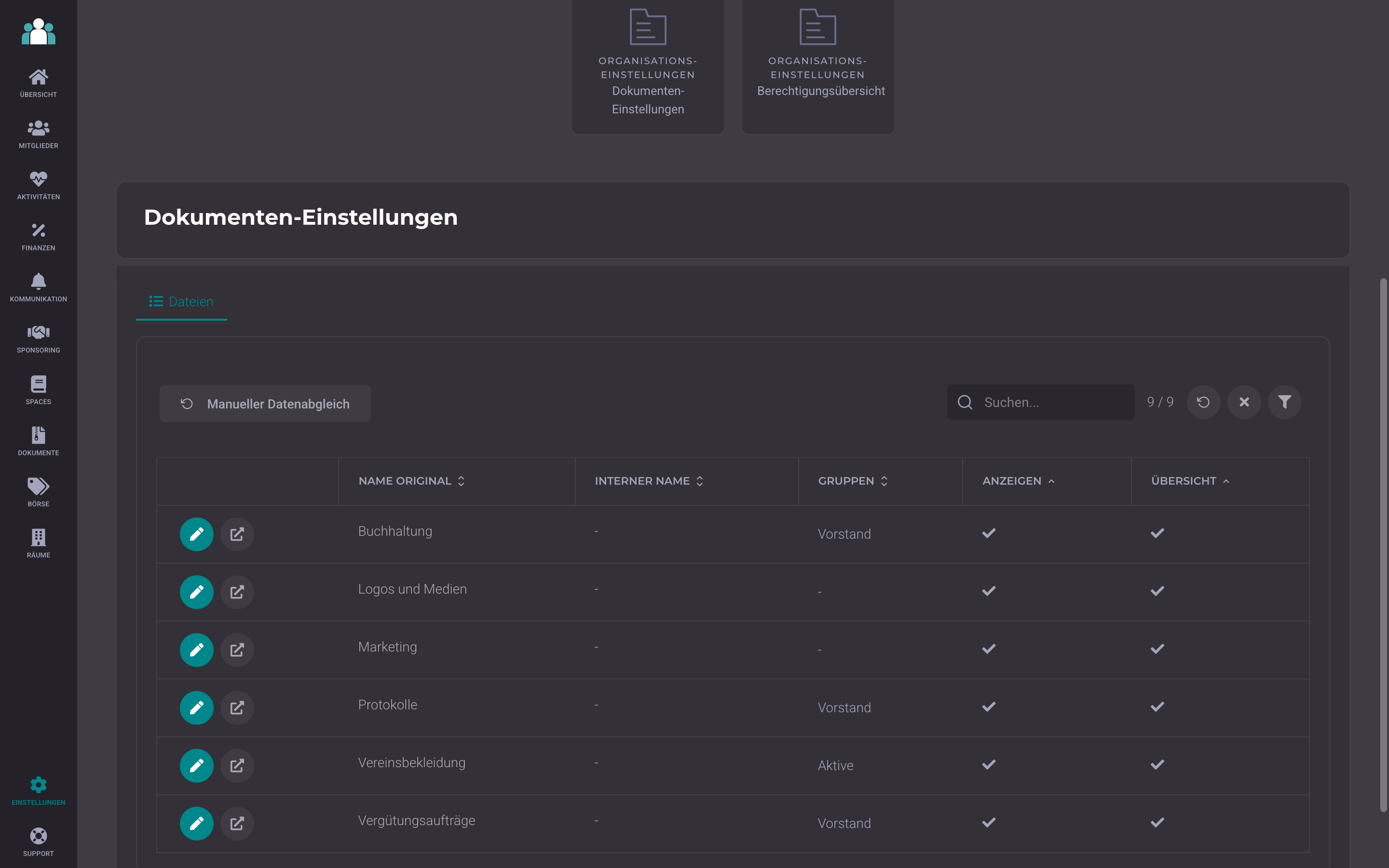1389x868 pixels.
Task: Open Dokumente section
Action: (x=39, y=442)
